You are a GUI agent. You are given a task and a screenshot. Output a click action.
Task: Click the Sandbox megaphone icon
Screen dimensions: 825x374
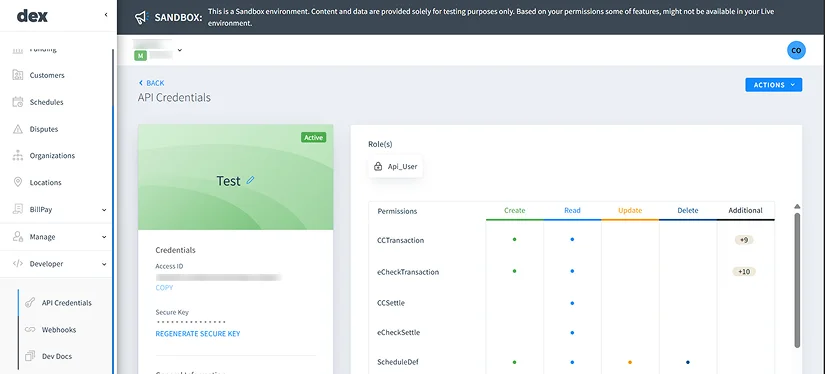tap(142, 17)
